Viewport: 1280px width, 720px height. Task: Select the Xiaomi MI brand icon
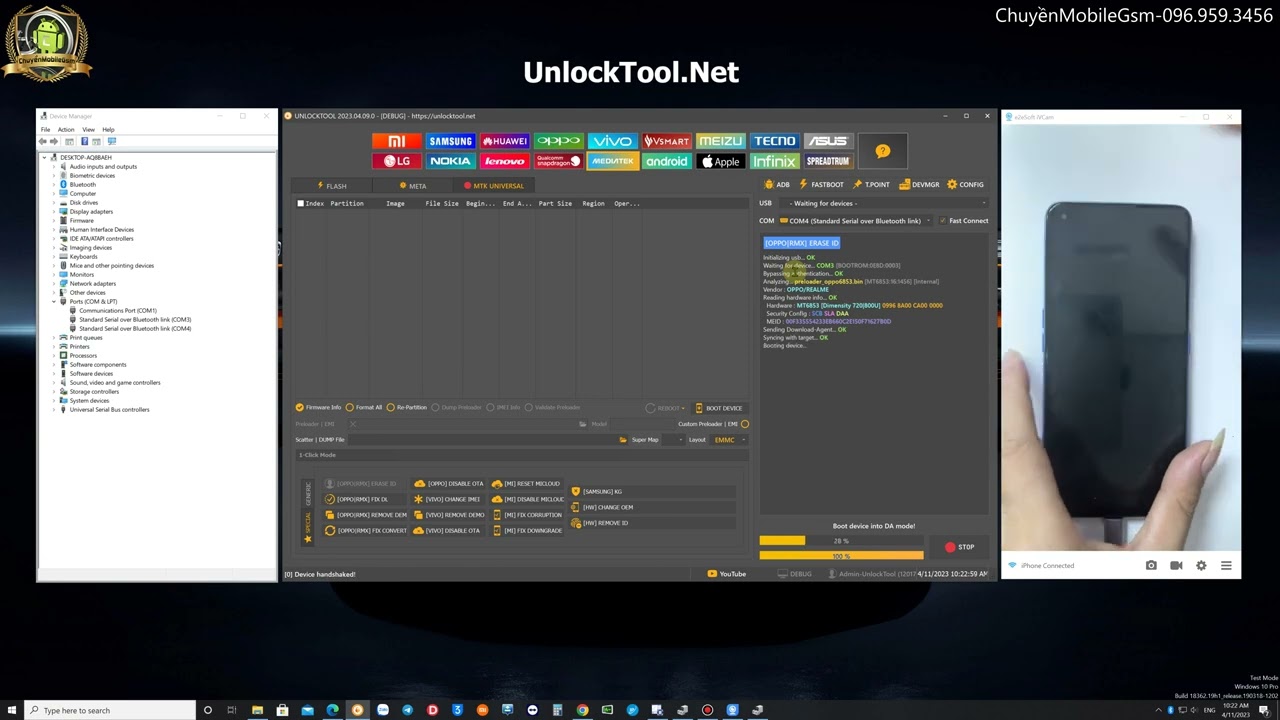pos(397,141)
